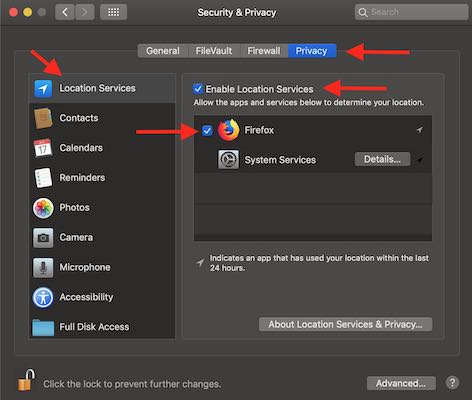
Task: Click into the Search field
Action: tap(411, 12)
